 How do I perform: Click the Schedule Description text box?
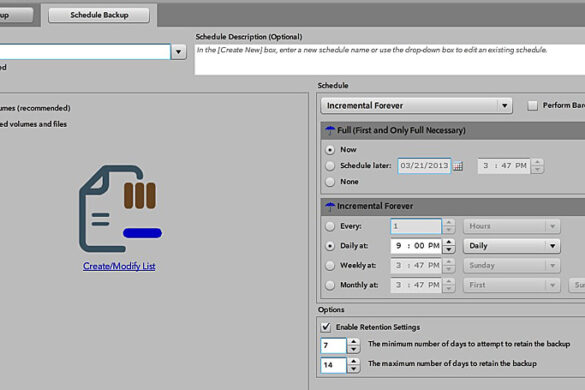pyautogui.click(x=390, y=60)
